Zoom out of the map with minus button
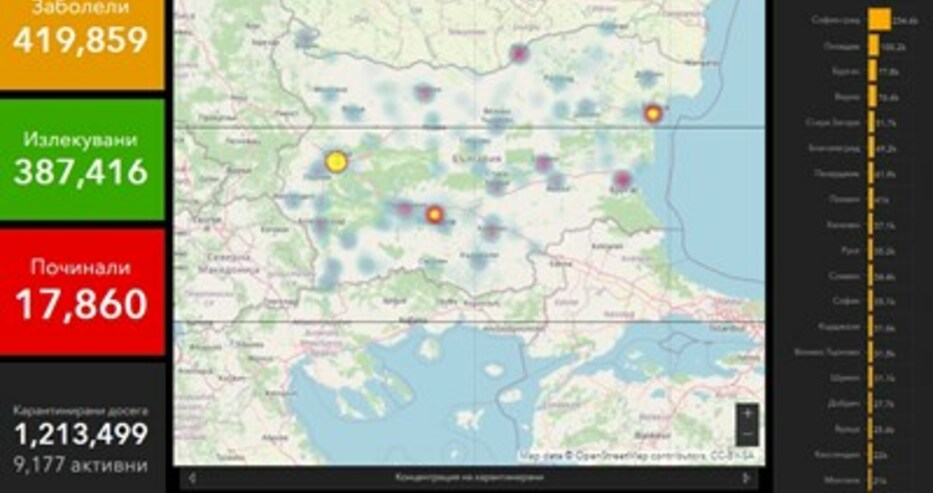 pyautogui.click(x=747, y=435)
